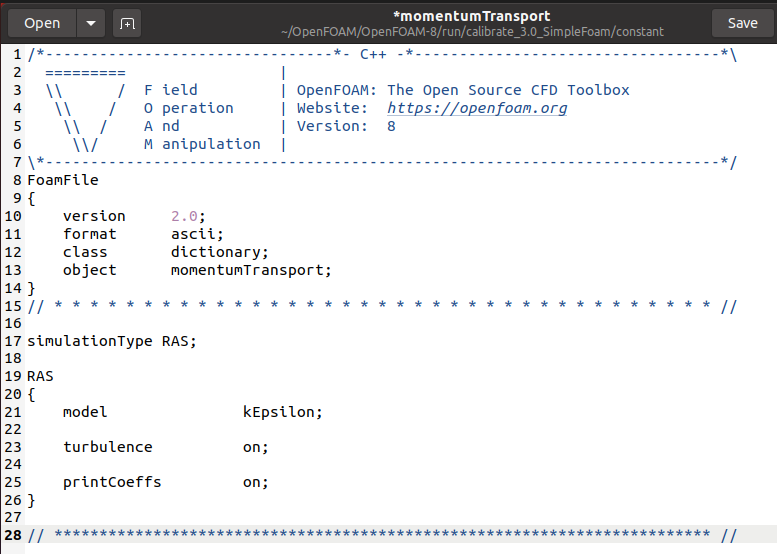The height and width of the screenshot is (554, 777).
Task: Place cursor at RAS block opening brace
Action: point(31,395)
